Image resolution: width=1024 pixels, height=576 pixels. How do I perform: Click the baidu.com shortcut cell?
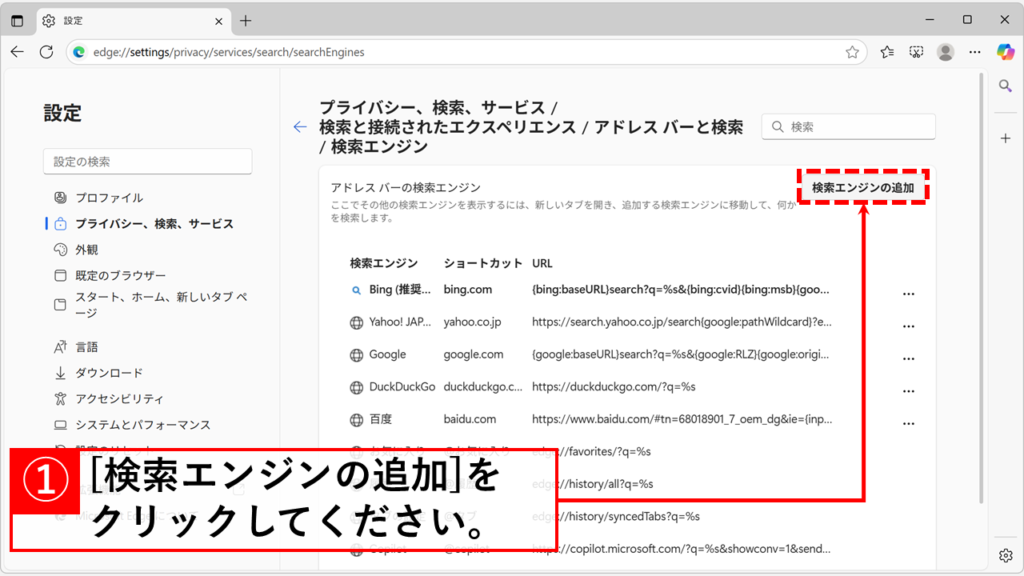coord(470,419)
